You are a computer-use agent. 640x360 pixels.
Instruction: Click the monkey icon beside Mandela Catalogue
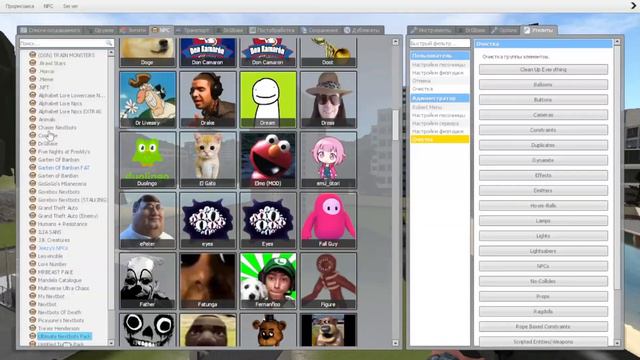pos(33,280)
